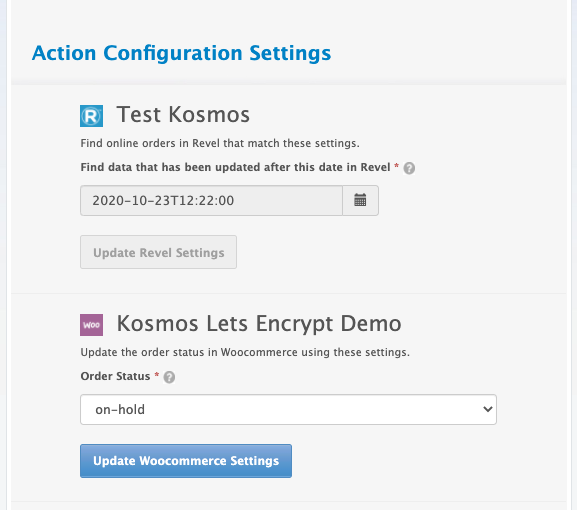
Task: Click the 'Find data that has been updated' label
Action: (x=236, y=167)
